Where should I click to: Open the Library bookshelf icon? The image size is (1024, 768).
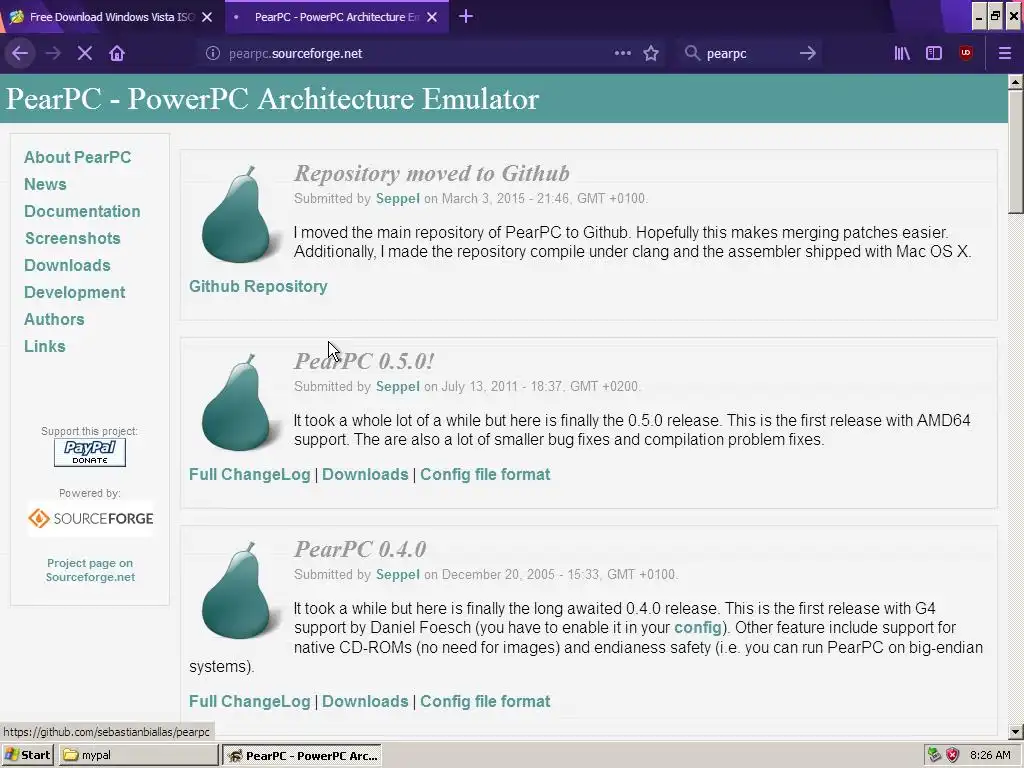[x=902, y=54]
